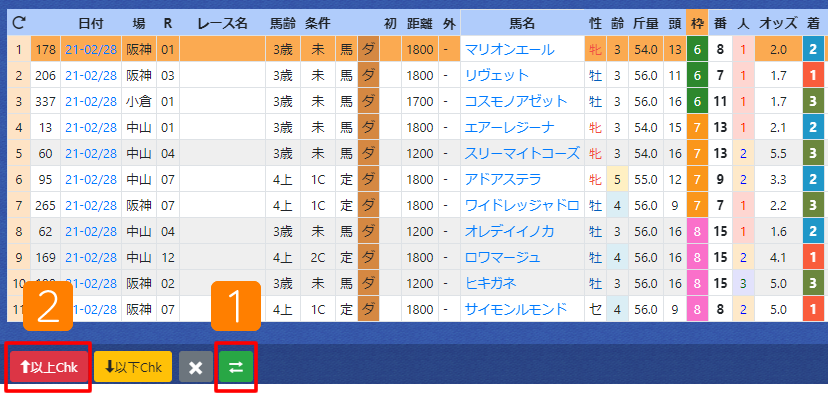Image resolution: width=828 pixels, height=393 pixels.
Task: Open date link in the 小倉 row
Action: point(91,101)
